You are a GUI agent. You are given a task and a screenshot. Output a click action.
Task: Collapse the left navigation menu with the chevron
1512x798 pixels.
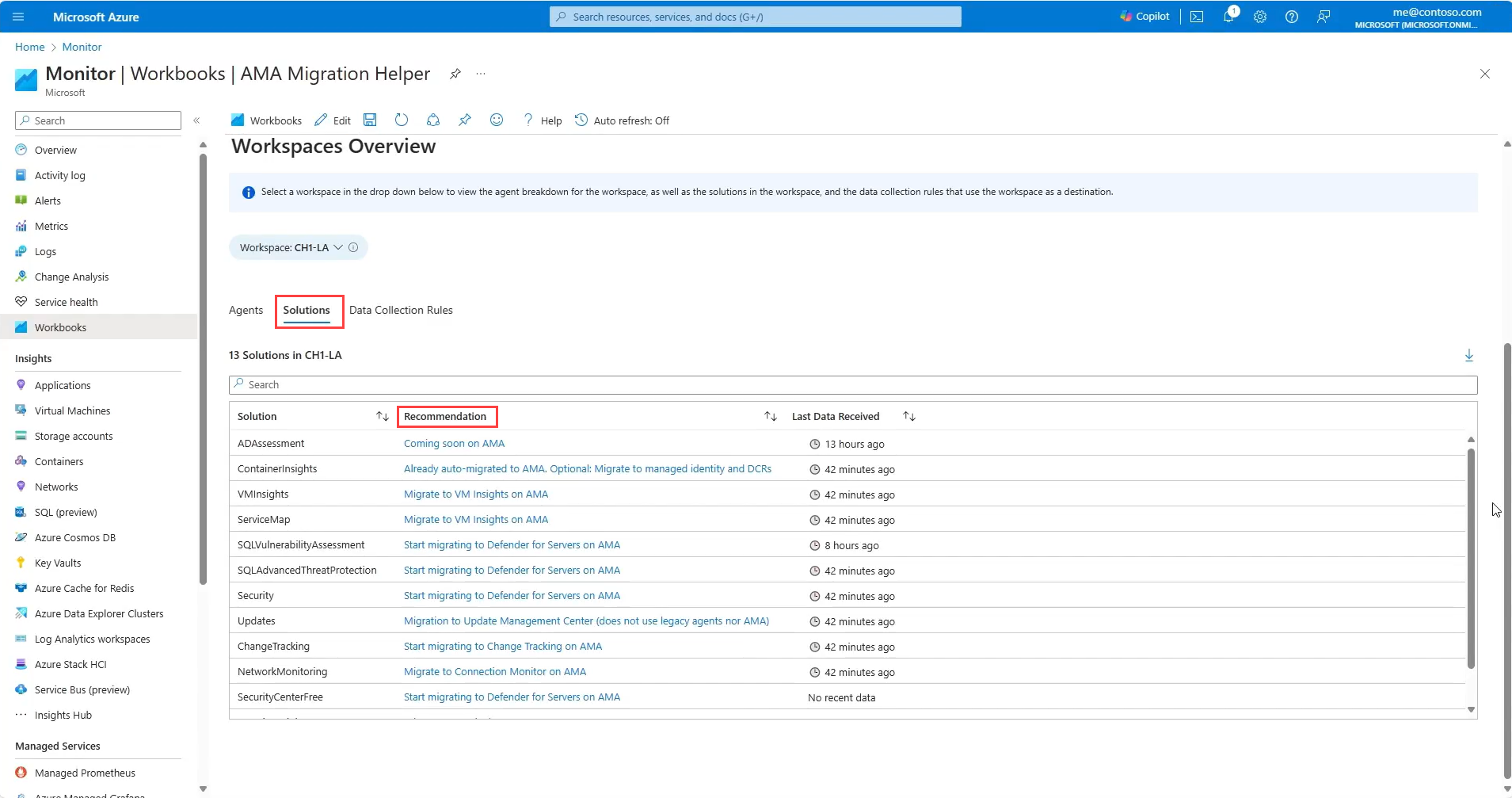tap(196, 120)
